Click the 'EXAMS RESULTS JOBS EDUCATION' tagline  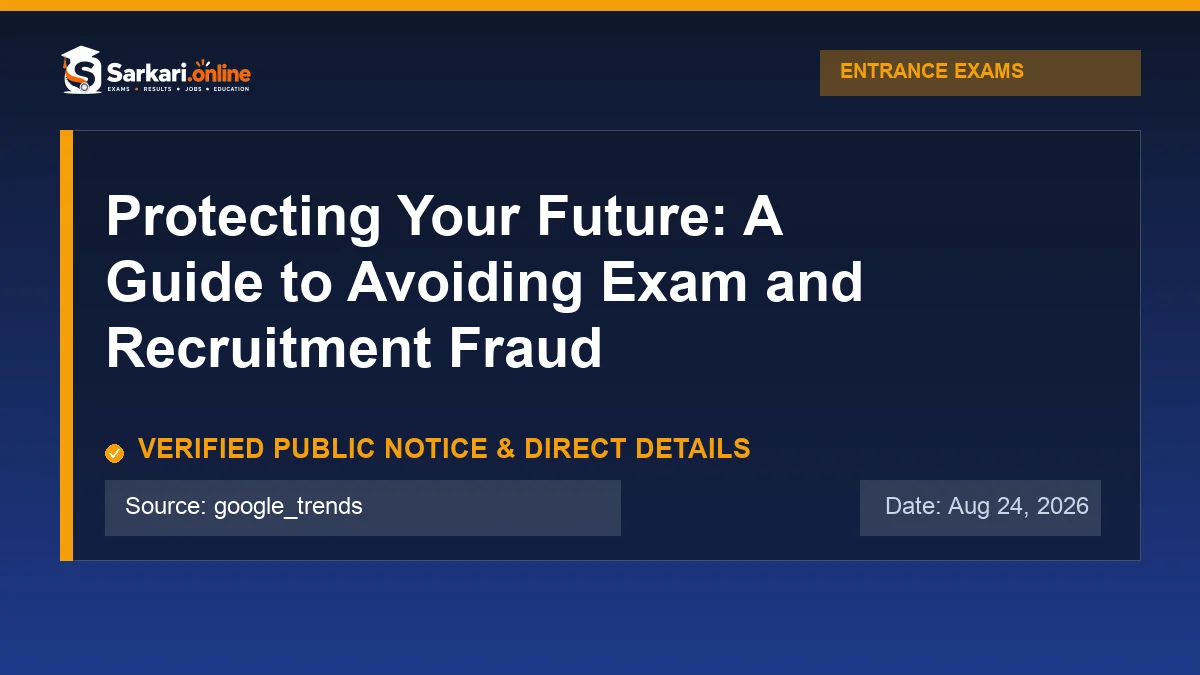(x=178, y=90)
